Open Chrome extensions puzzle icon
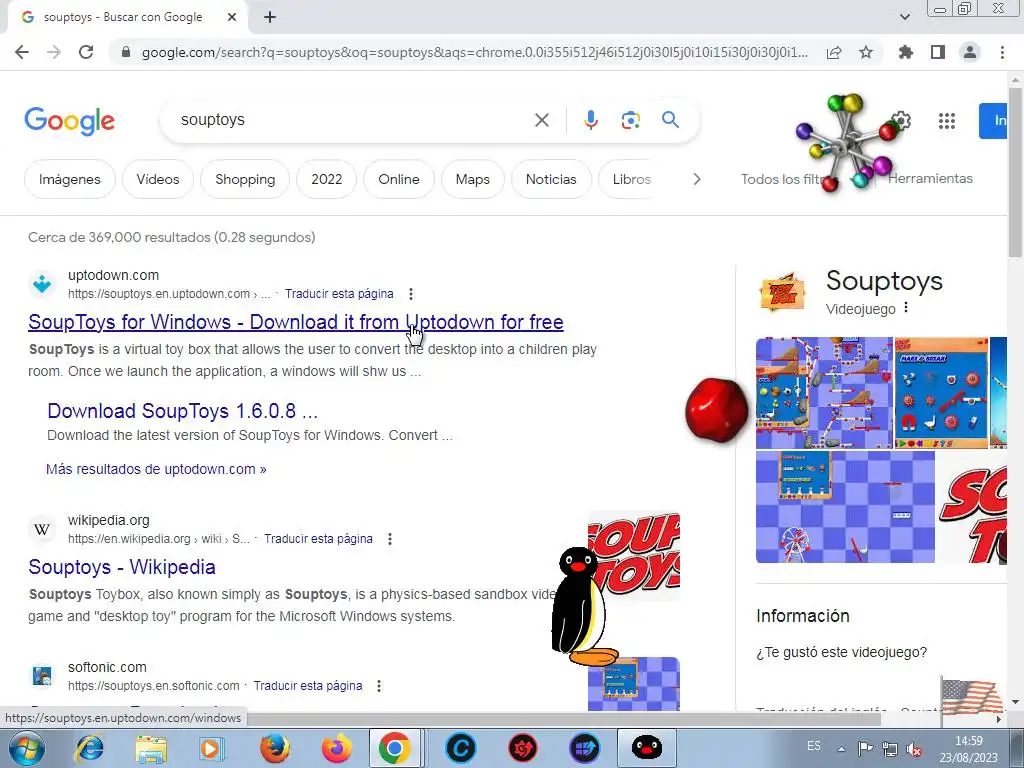1024x768 pixels. (x=906, y=52)
